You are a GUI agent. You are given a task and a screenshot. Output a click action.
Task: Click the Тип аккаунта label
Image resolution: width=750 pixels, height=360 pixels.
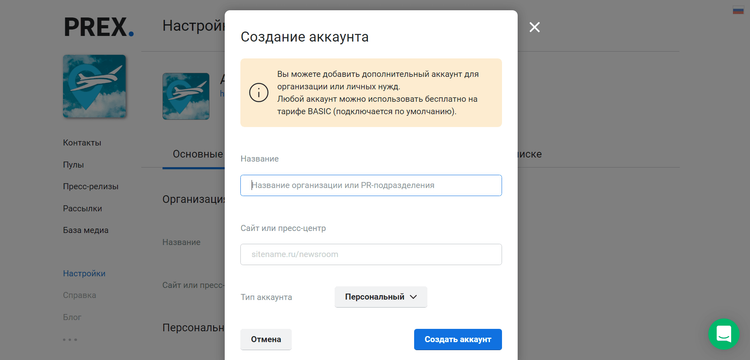point(266,297)
